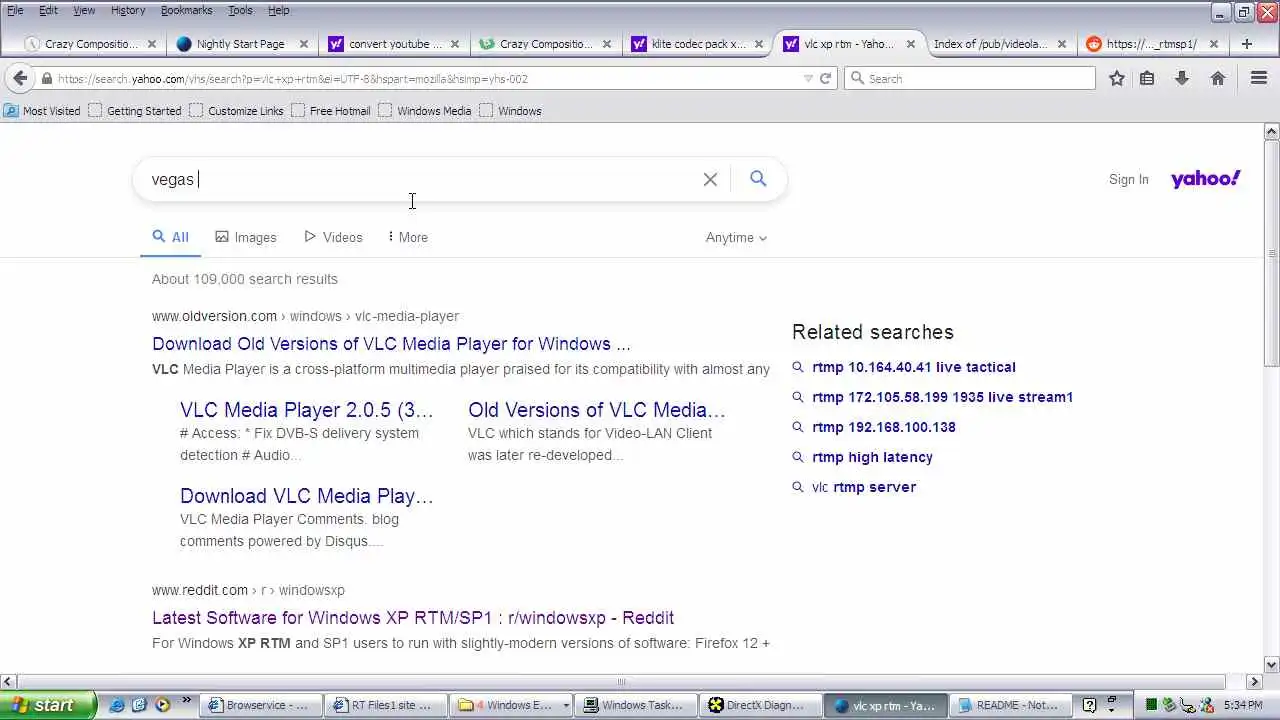
Task: Select the All search results tab
Action: click(x=170, y=238)
